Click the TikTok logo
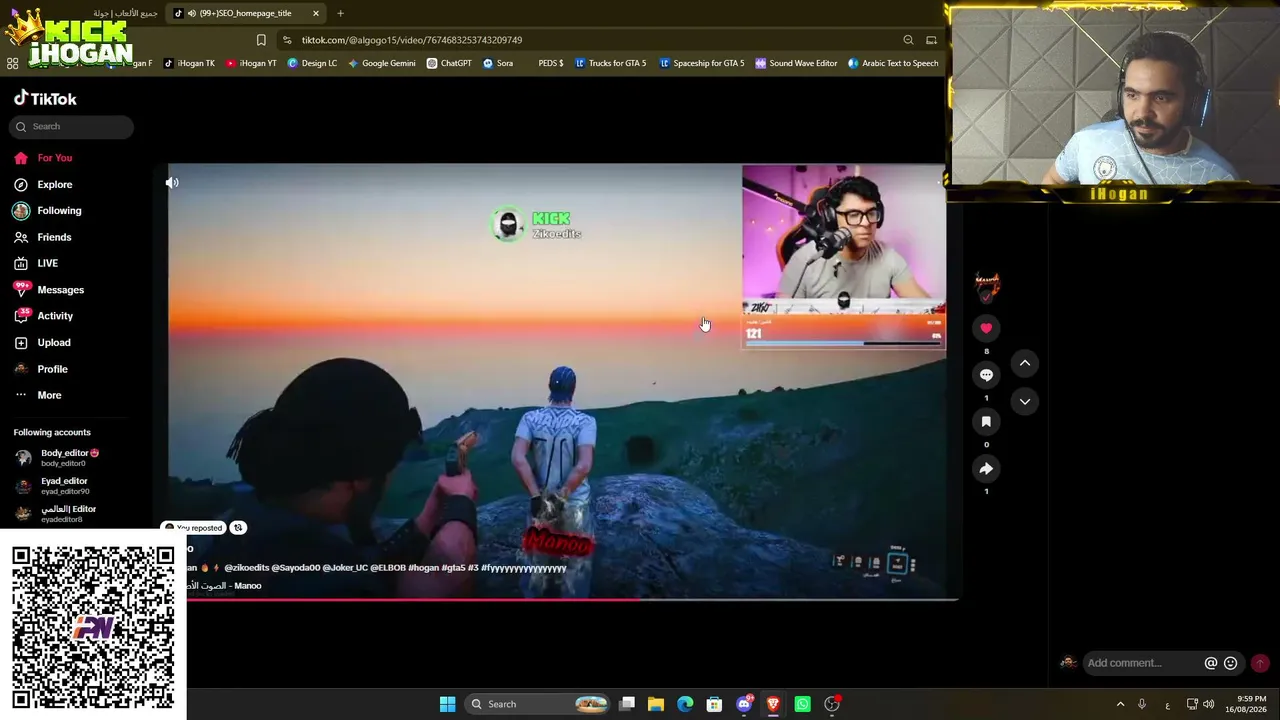The width and height of the screenshot is (1280, 720). click(x=45, y=98)
